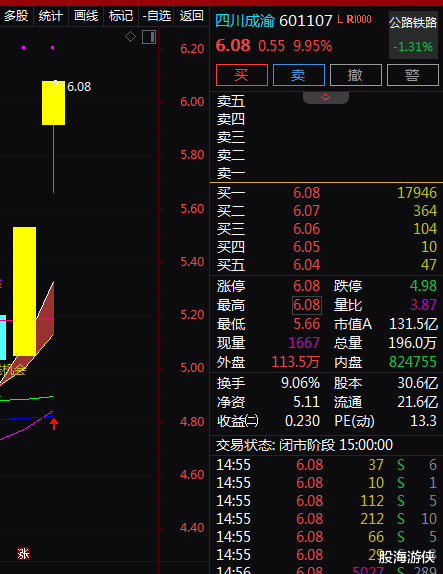Select the tall yellow candlestick near 5.40
The image size is (443, 574).
[x=25, y=291]
